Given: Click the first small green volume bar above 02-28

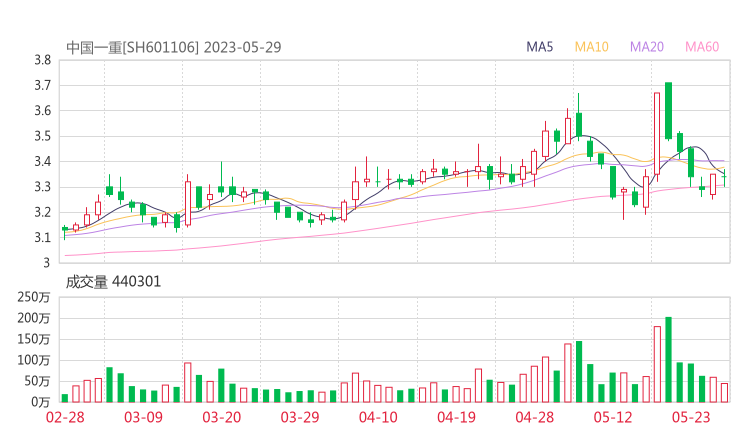Looking at the screenshot, I should (65, 398).
